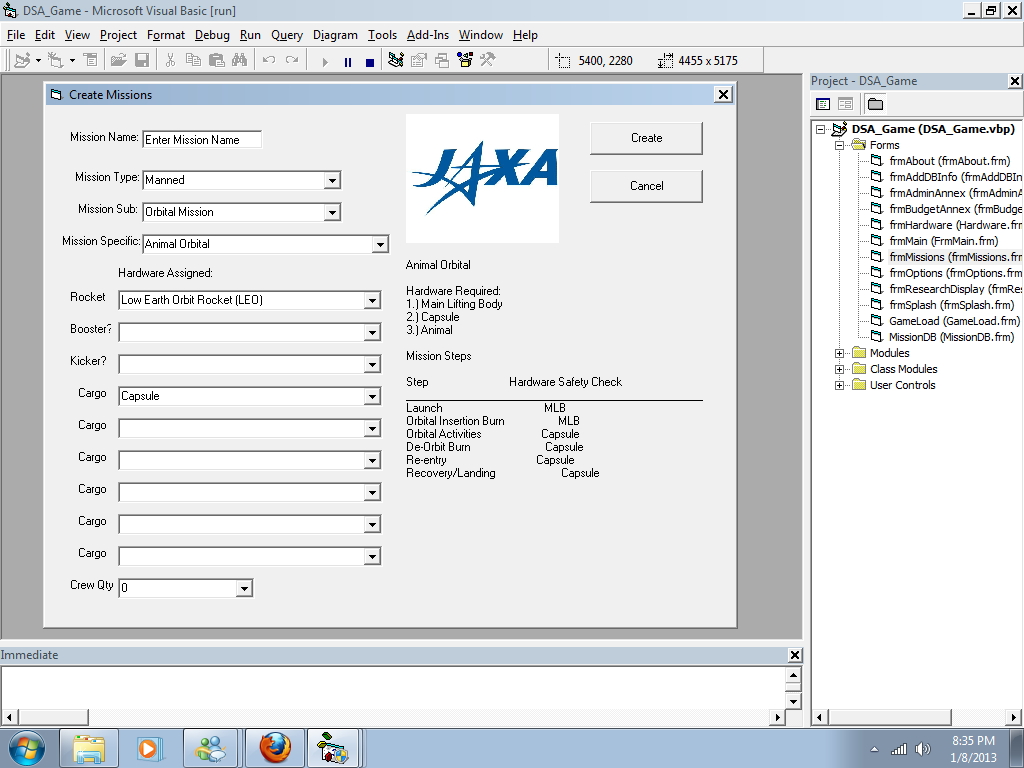The image size is (1024, 768).
Task: Click the Find binoculars icon
Action: (240, 60)
